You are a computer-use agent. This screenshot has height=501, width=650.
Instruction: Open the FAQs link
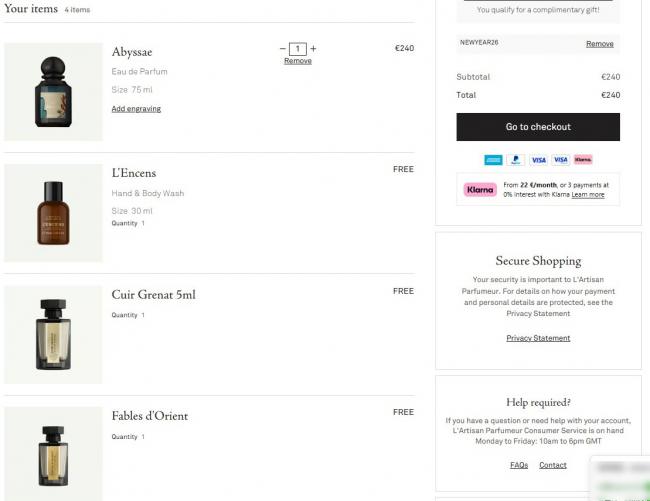pos(519,465)
